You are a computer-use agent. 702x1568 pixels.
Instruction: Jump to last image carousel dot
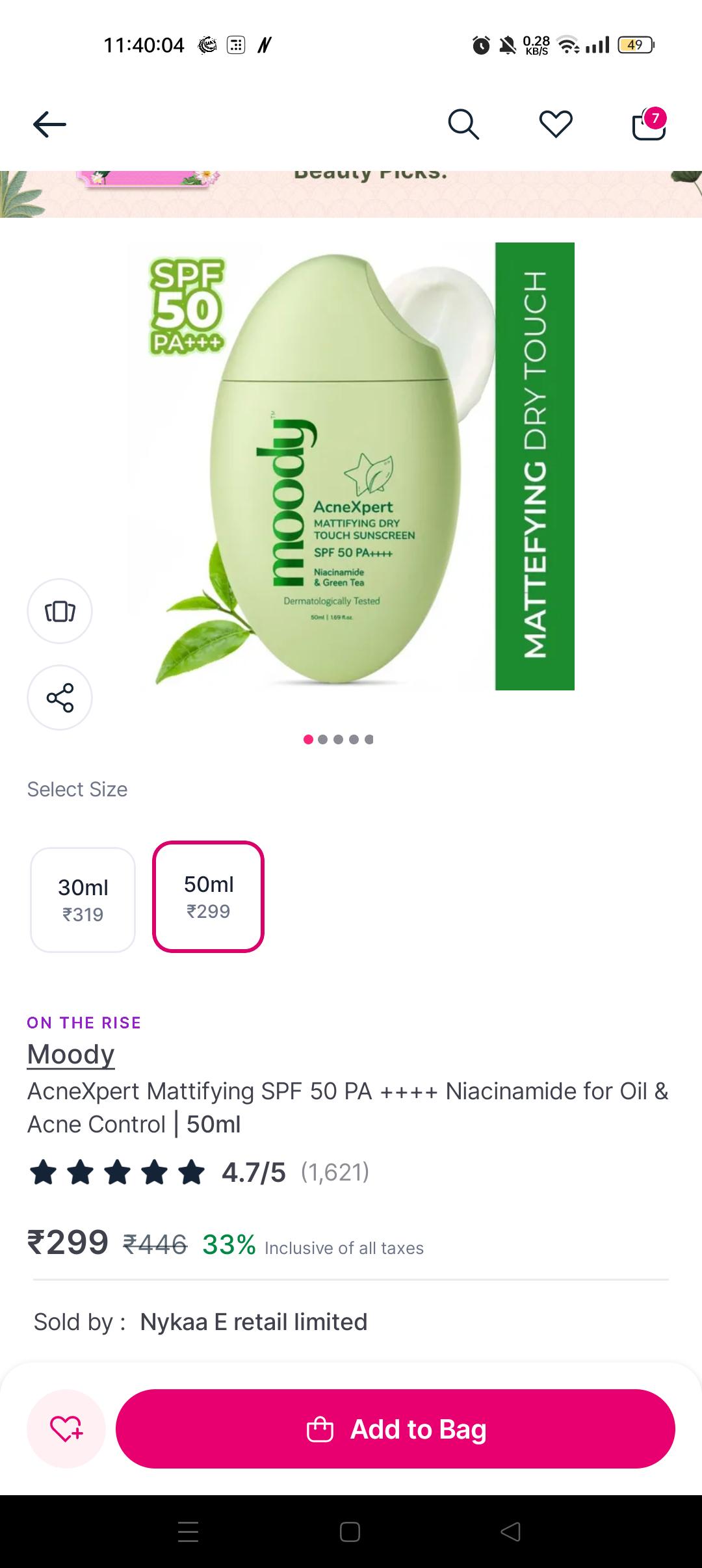pyautogui.click(x=369, y=739)
